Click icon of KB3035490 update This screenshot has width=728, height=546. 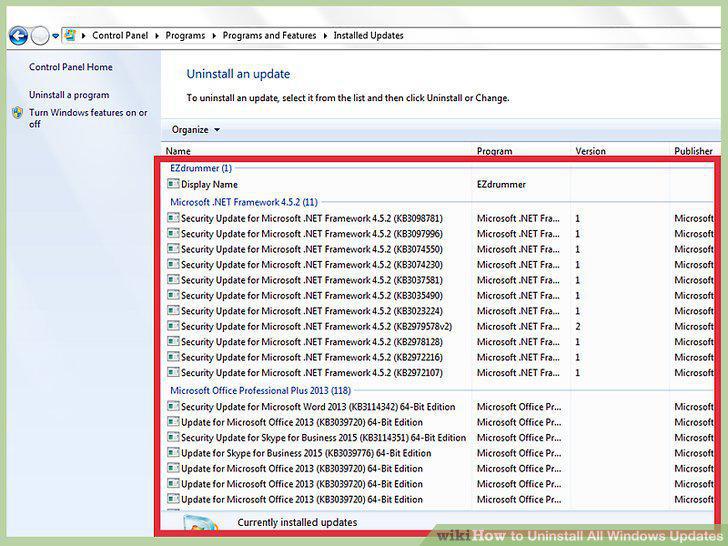[x=173, y=295]
